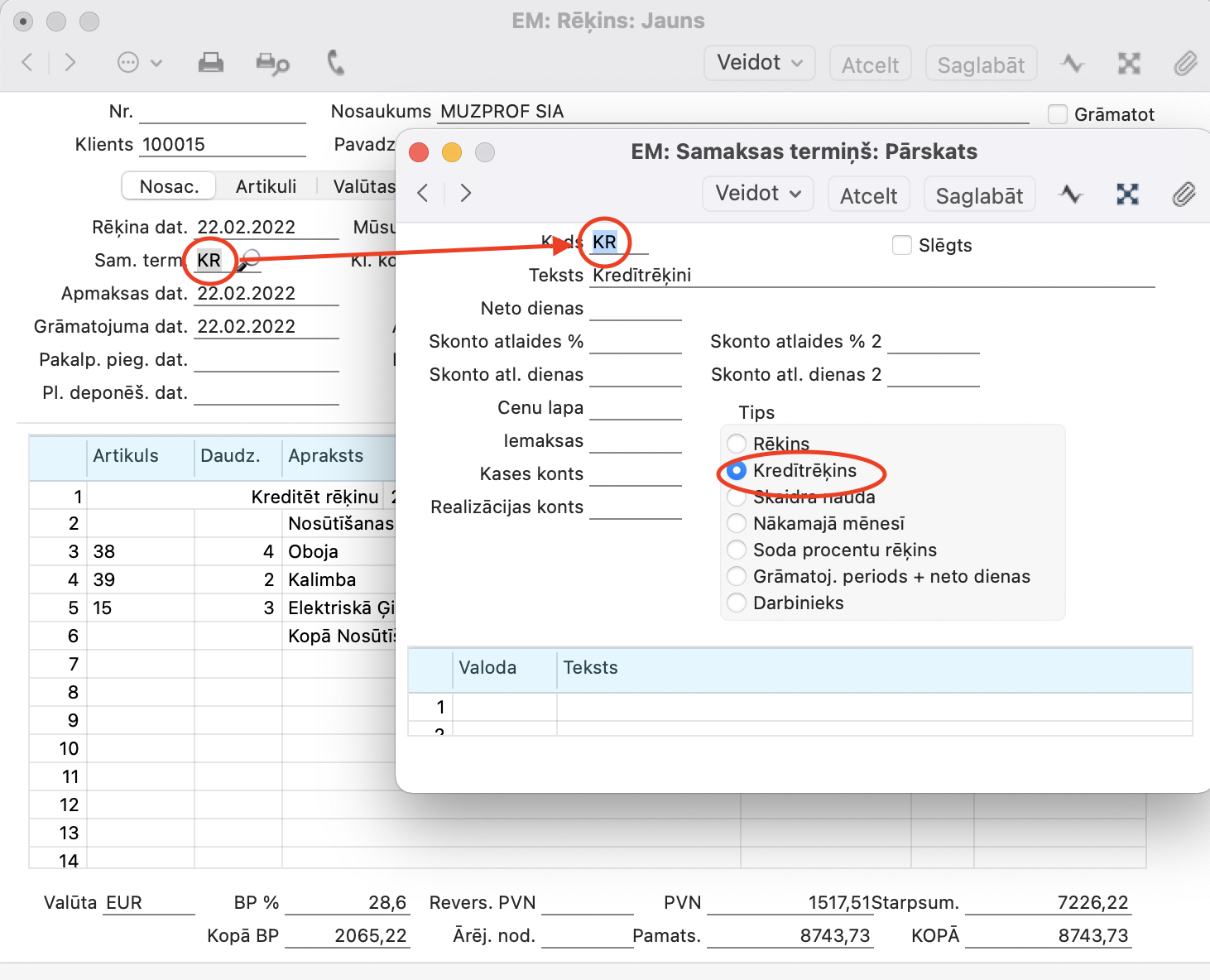
Task: Click the phone icon in invoice toolbar
Action: click(x=335, y=63)
